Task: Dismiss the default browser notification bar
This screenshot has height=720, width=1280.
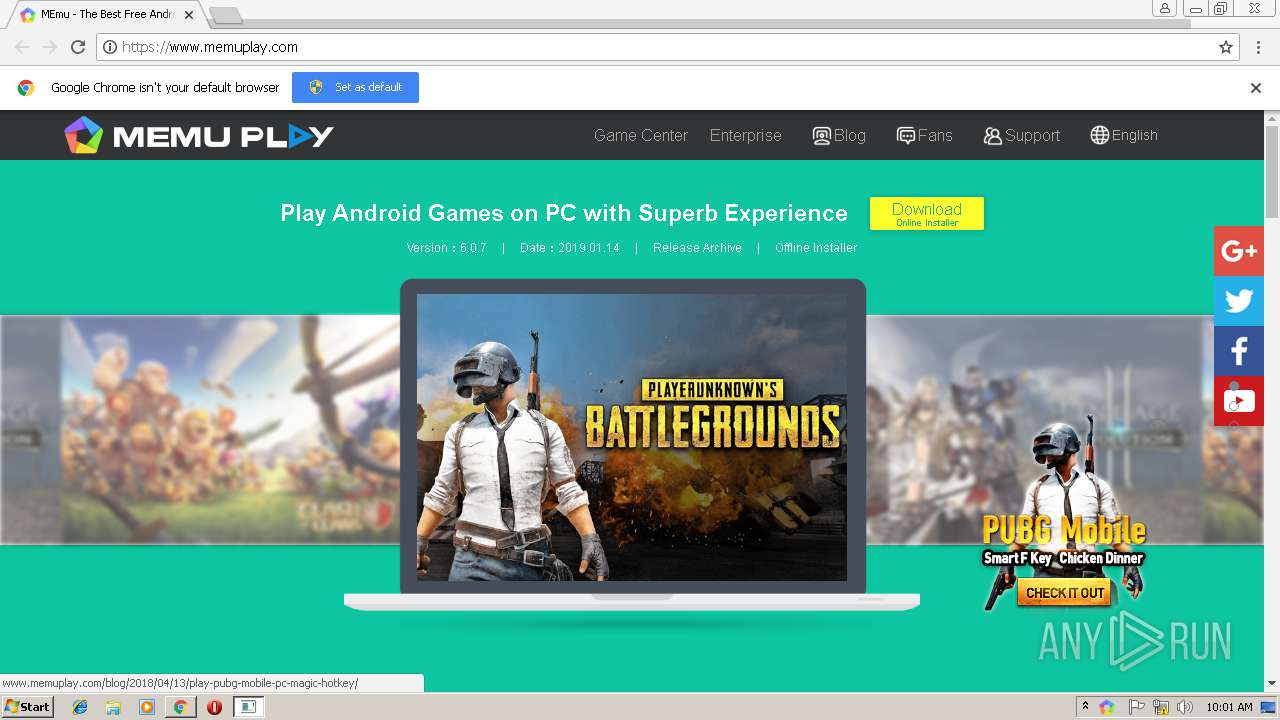Action: point(1256,88)
